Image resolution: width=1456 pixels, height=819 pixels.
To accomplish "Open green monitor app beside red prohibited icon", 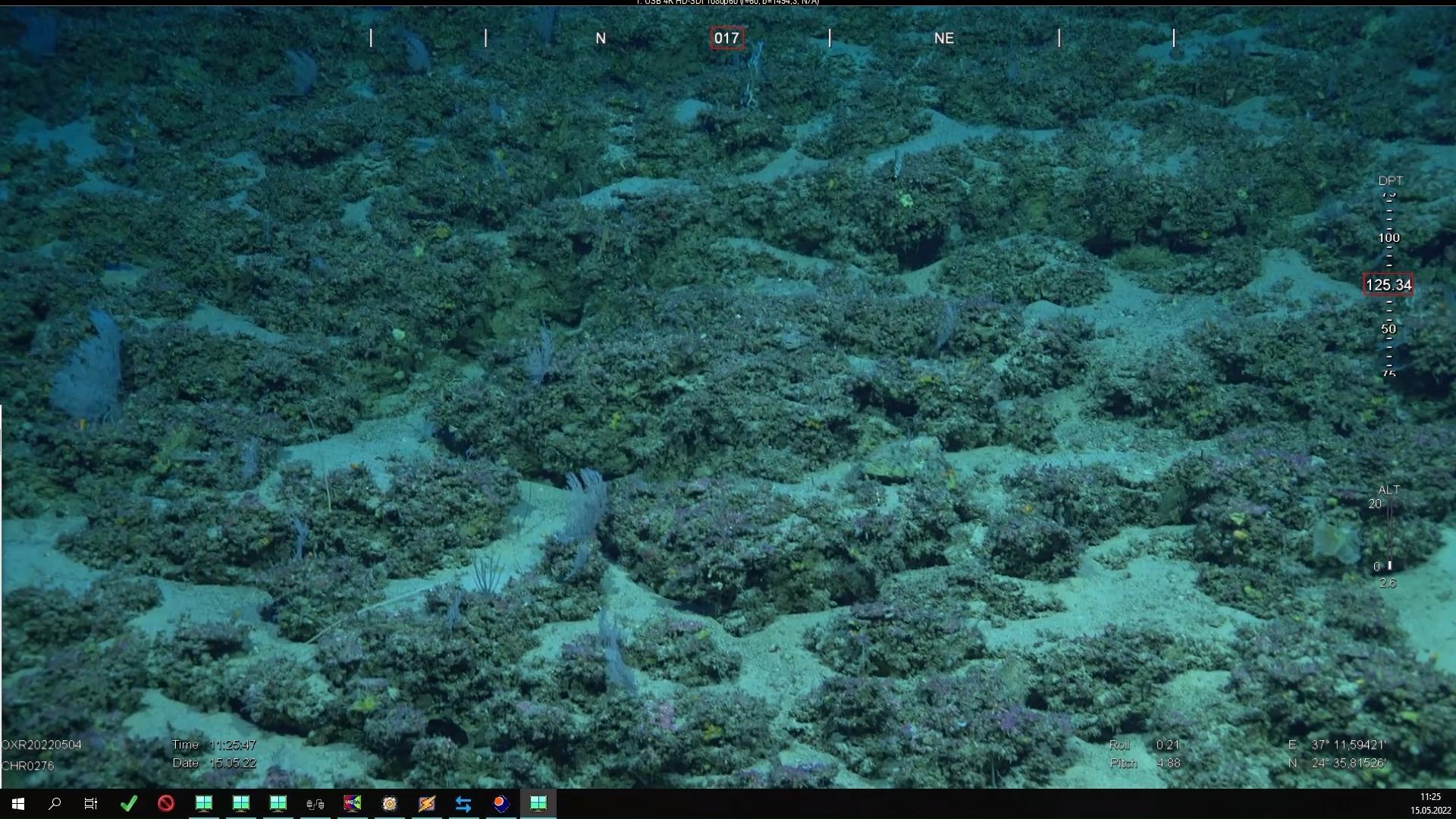I will pyautogui.click(x=203, y=804).
